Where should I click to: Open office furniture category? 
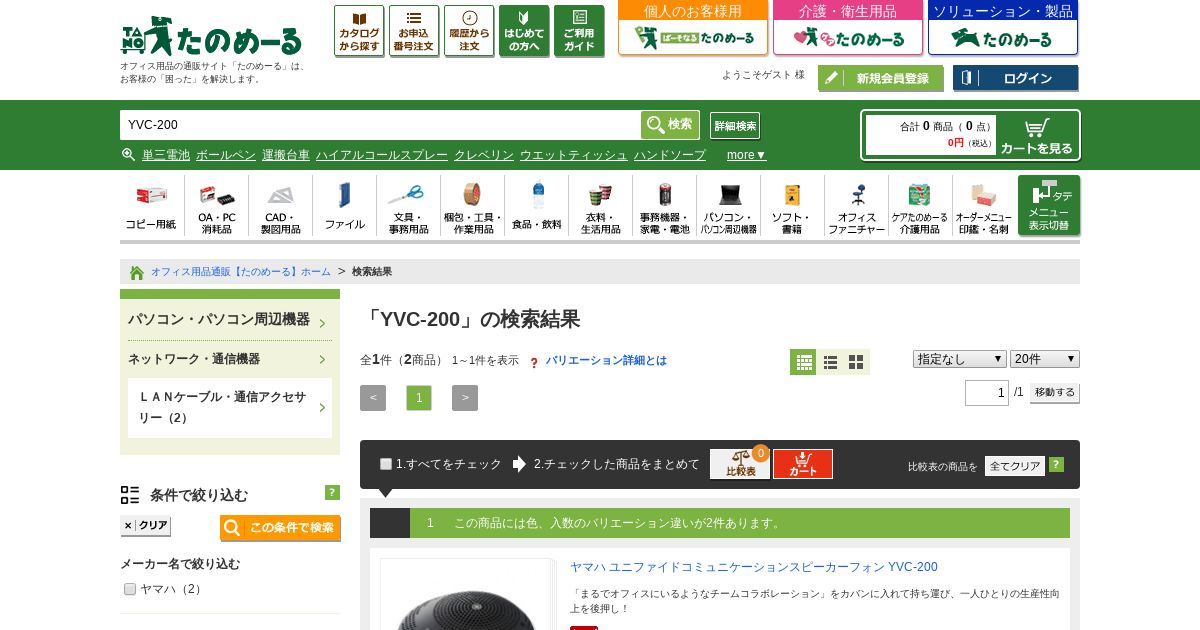[856, 206]
